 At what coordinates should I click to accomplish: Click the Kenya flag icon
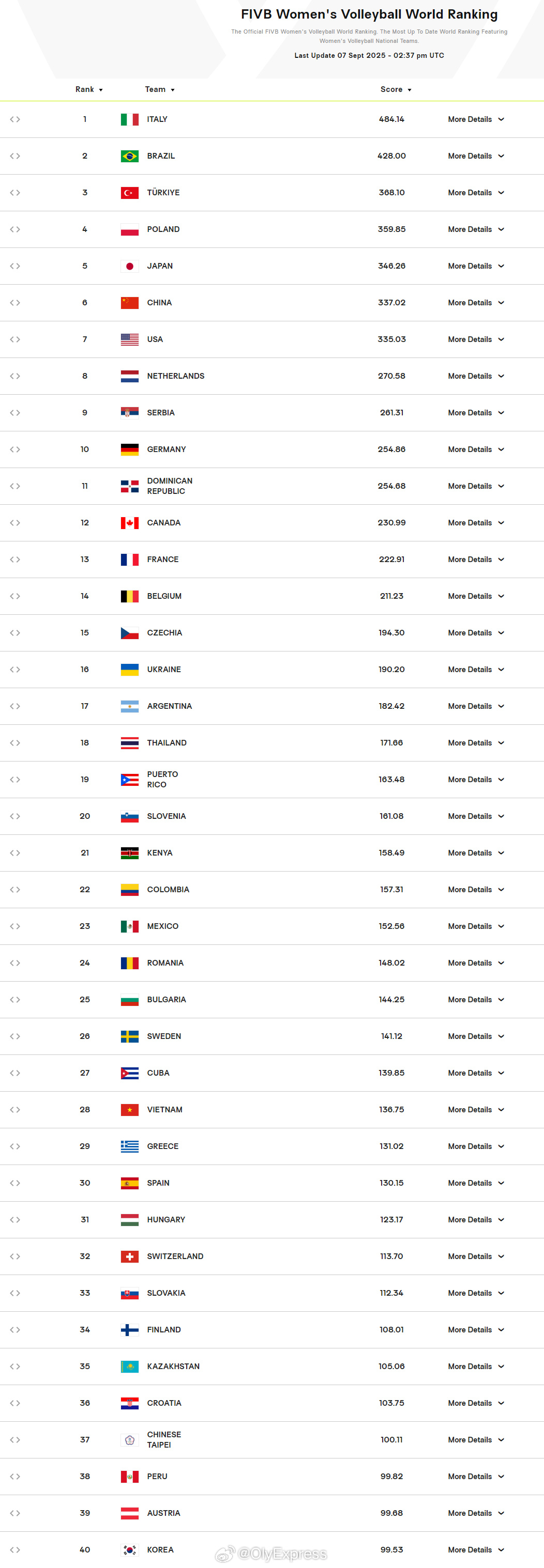pos(129,853)
